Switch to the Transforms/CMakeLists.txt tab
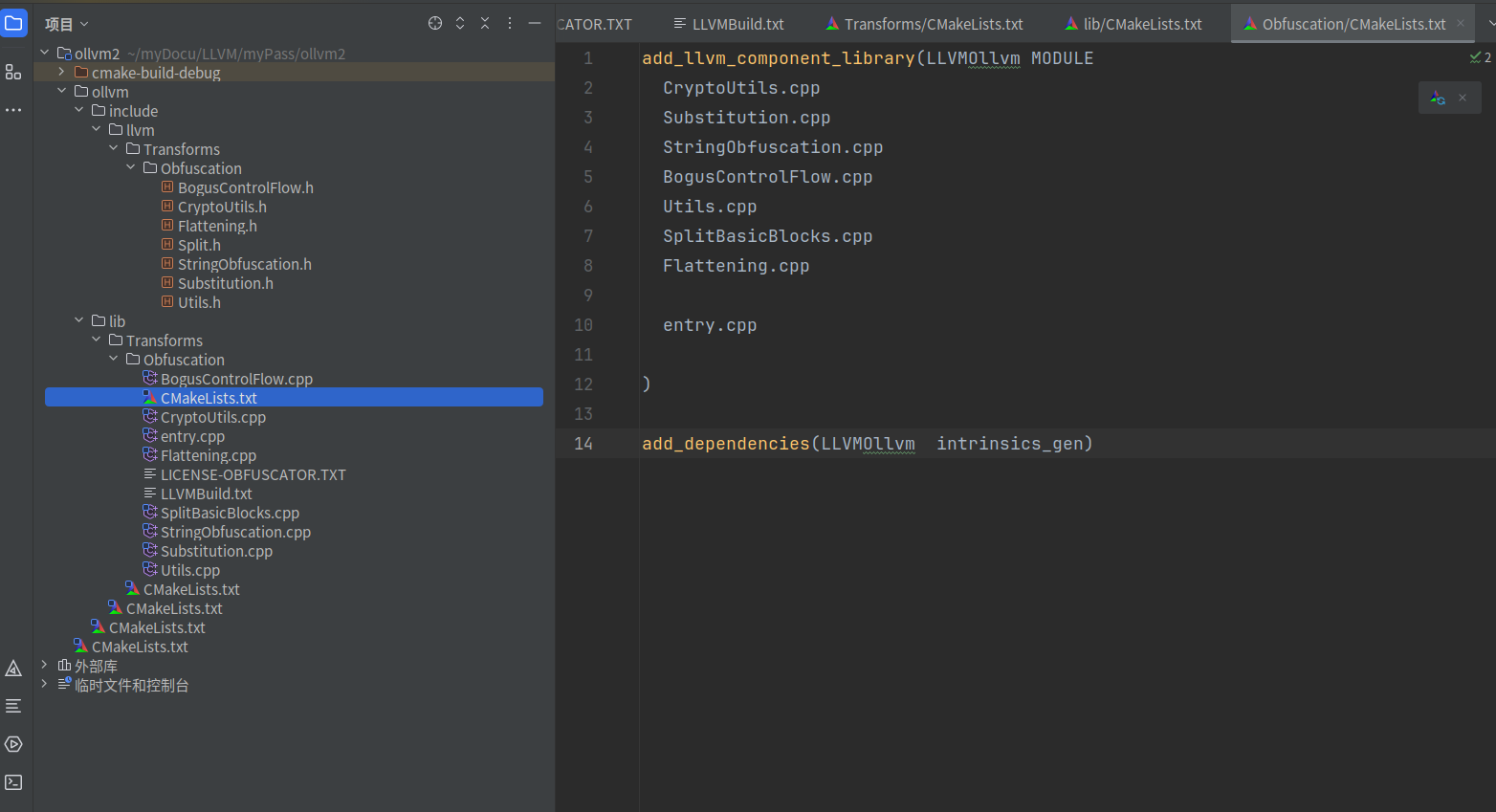The width and height of the screenshot is (1496, 812). [924, 24]
